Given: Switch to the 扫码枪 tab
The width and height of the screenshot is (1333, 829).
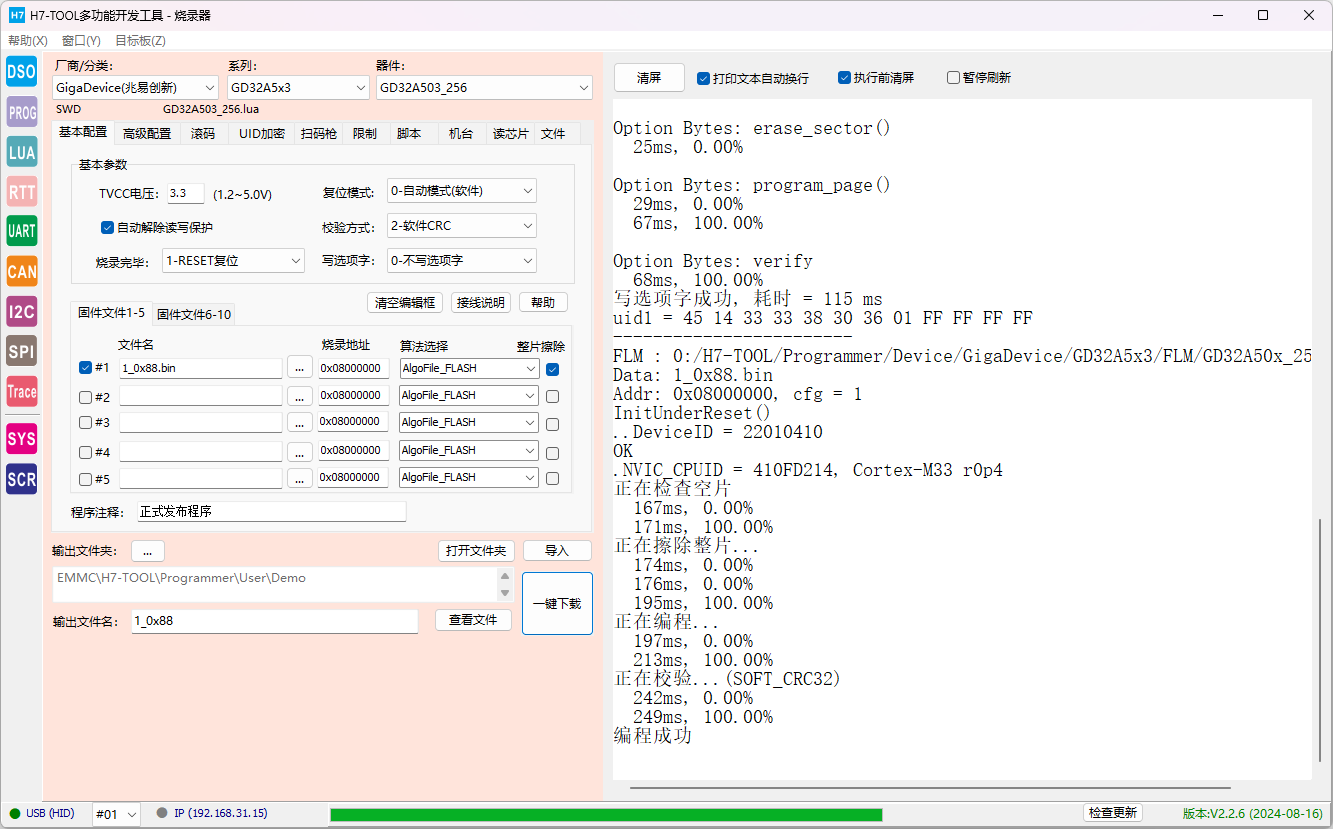Looking at the screenshot, I should click(x=319, y=133).
